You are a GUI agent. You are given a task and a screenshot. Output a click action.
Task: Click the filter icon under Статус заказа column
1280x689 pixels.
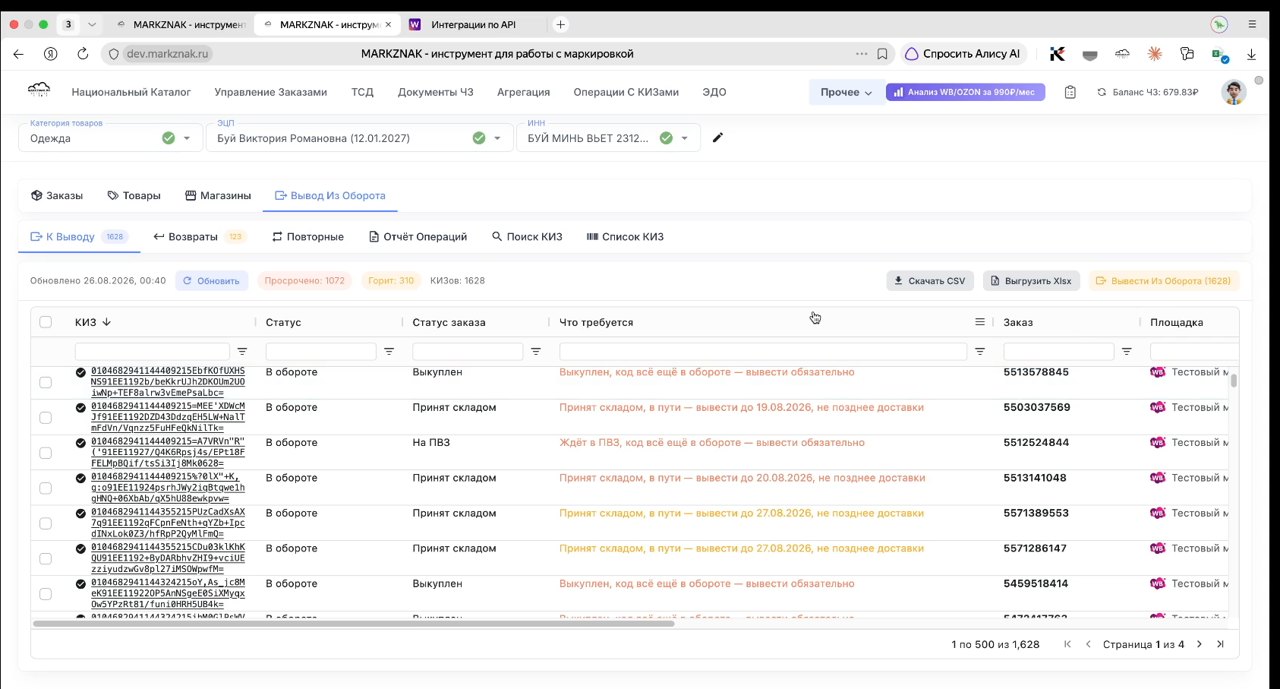click(536, 352)
